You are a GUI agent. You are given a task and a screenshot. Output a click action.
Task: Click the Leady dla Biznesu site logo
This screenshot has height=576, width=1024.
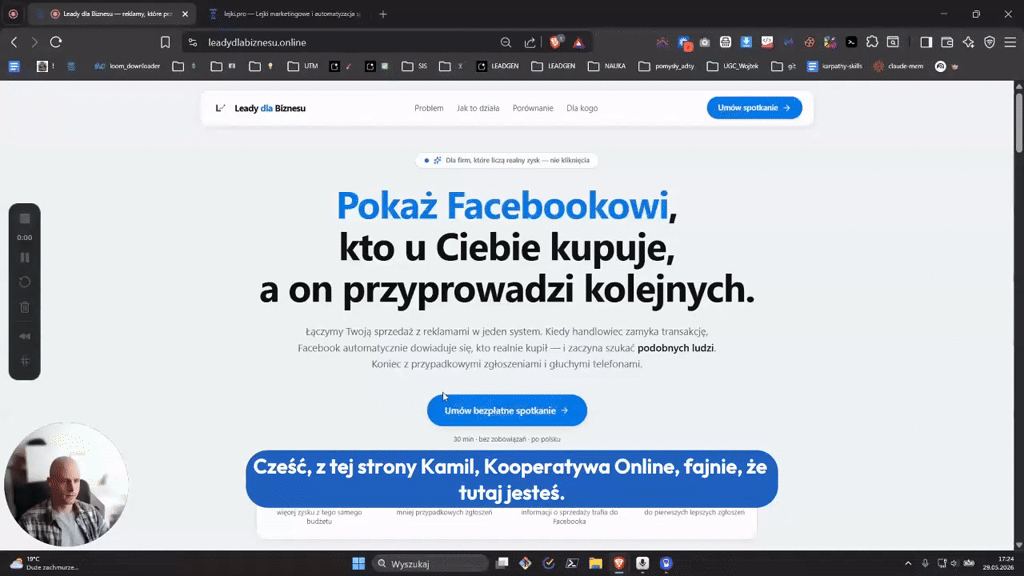(x=261, y=108)
